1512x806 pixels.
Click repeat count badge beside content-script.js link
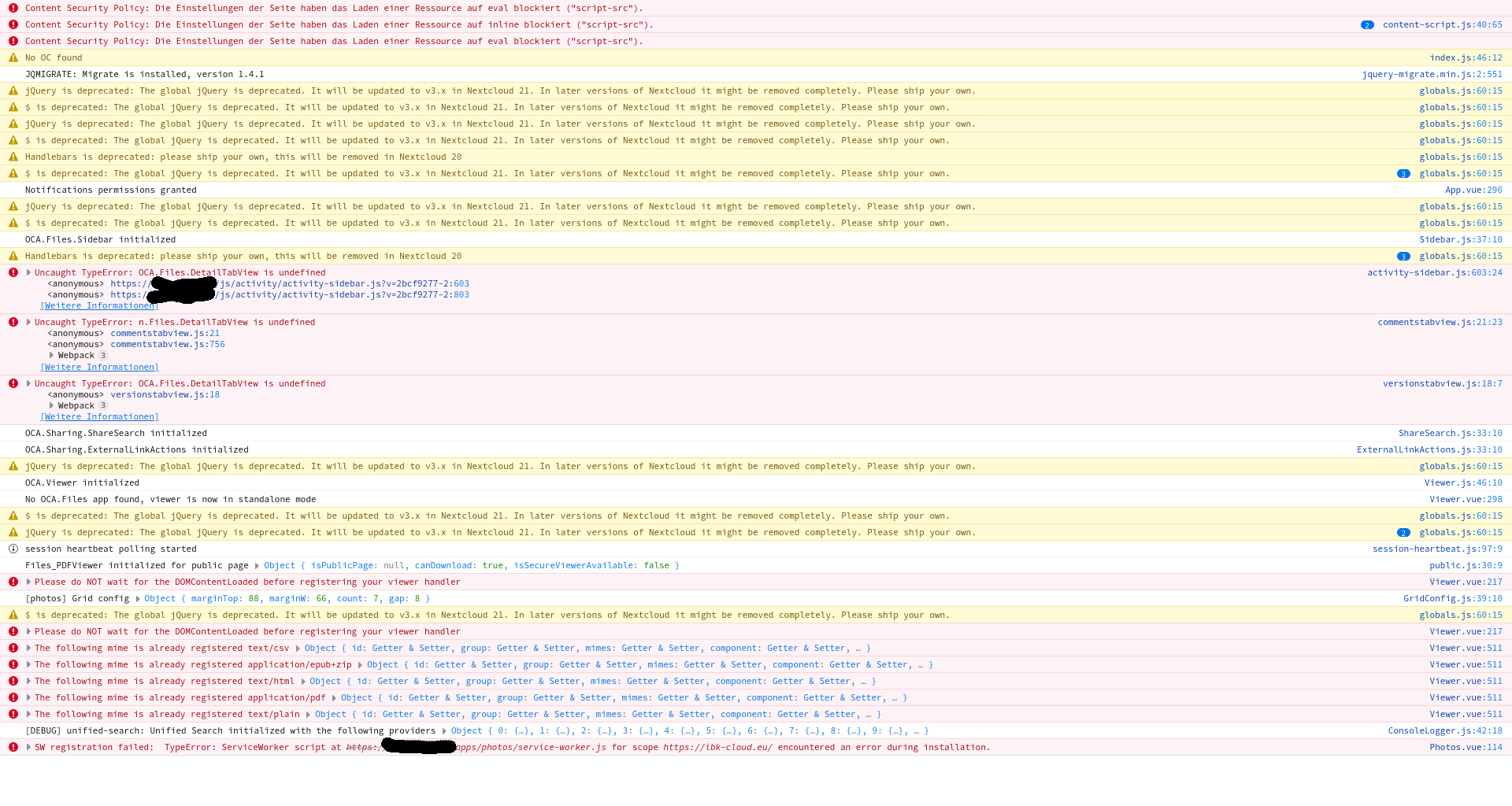point(1367,25)
